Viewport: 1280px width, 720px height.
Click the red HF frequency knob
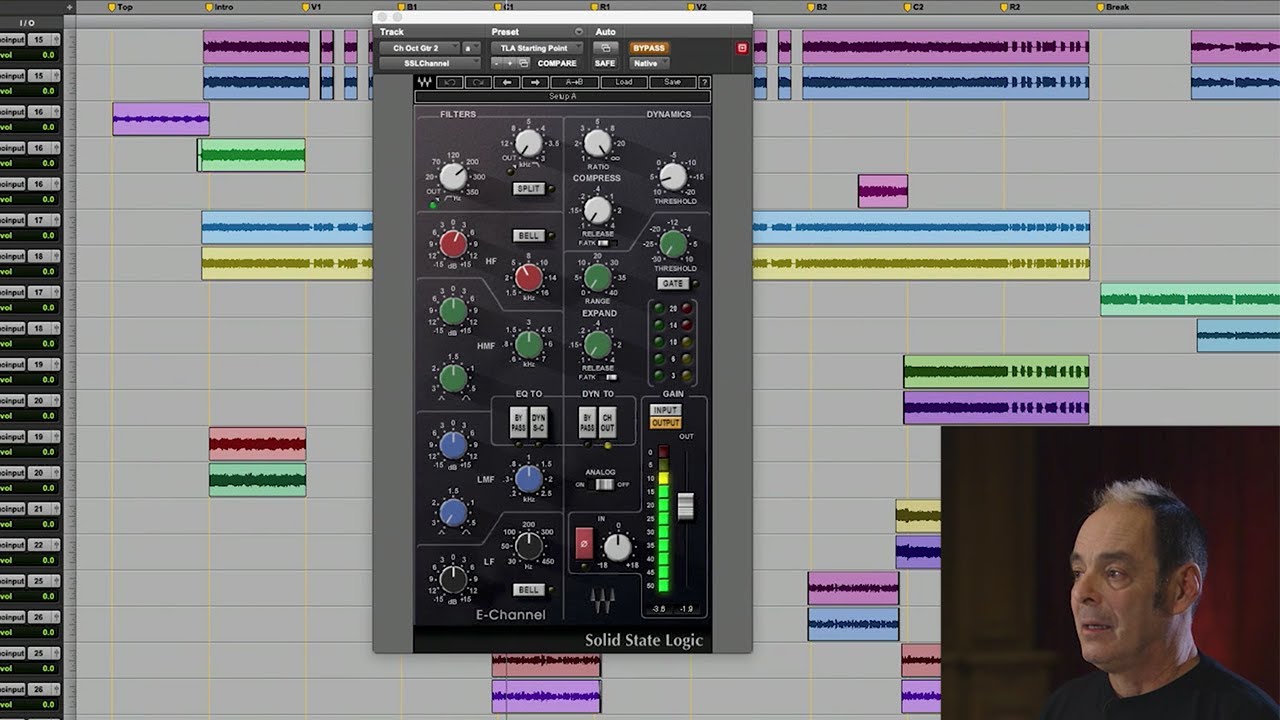528,277
